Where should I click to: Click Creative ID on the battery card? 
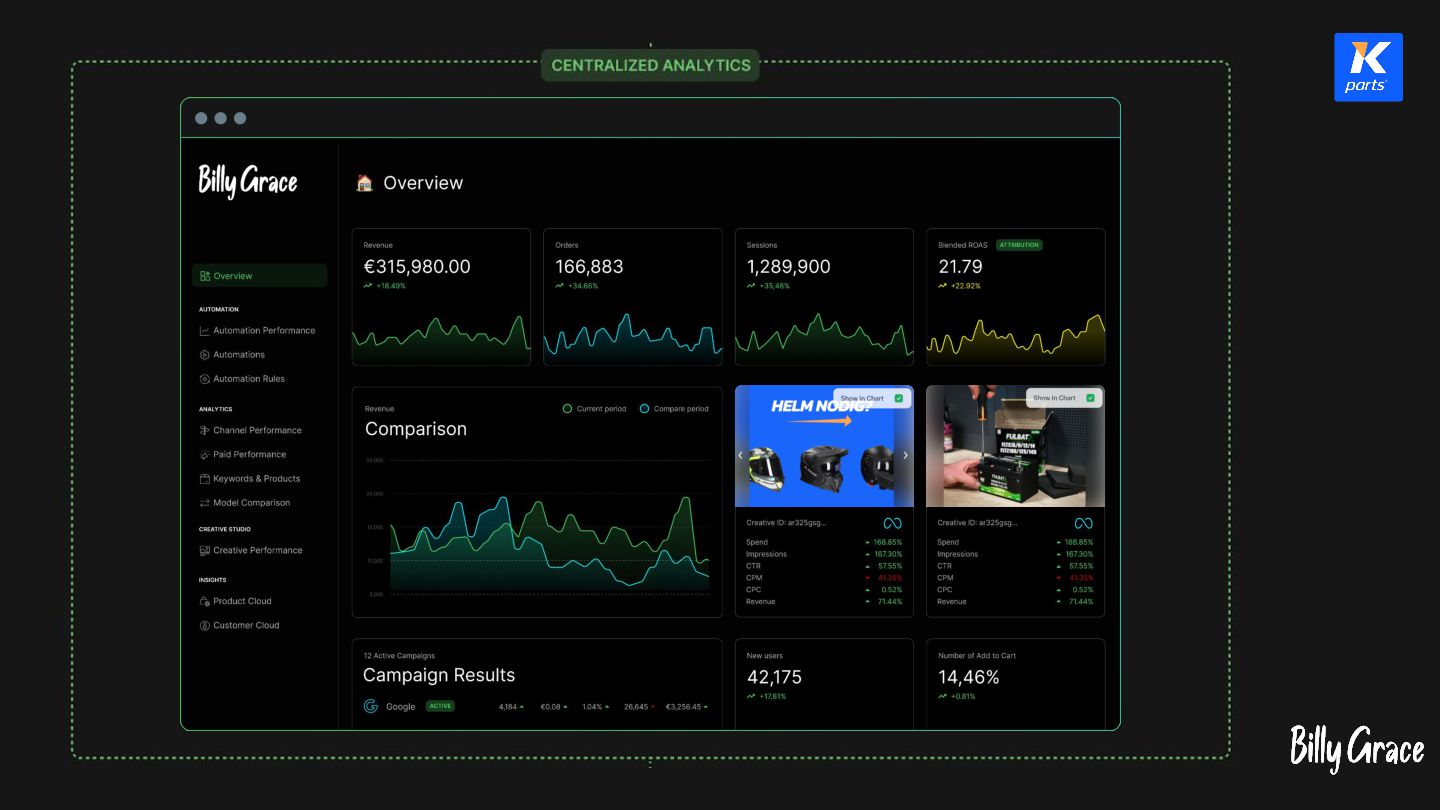pyautogui.click(x=978, y=523)
